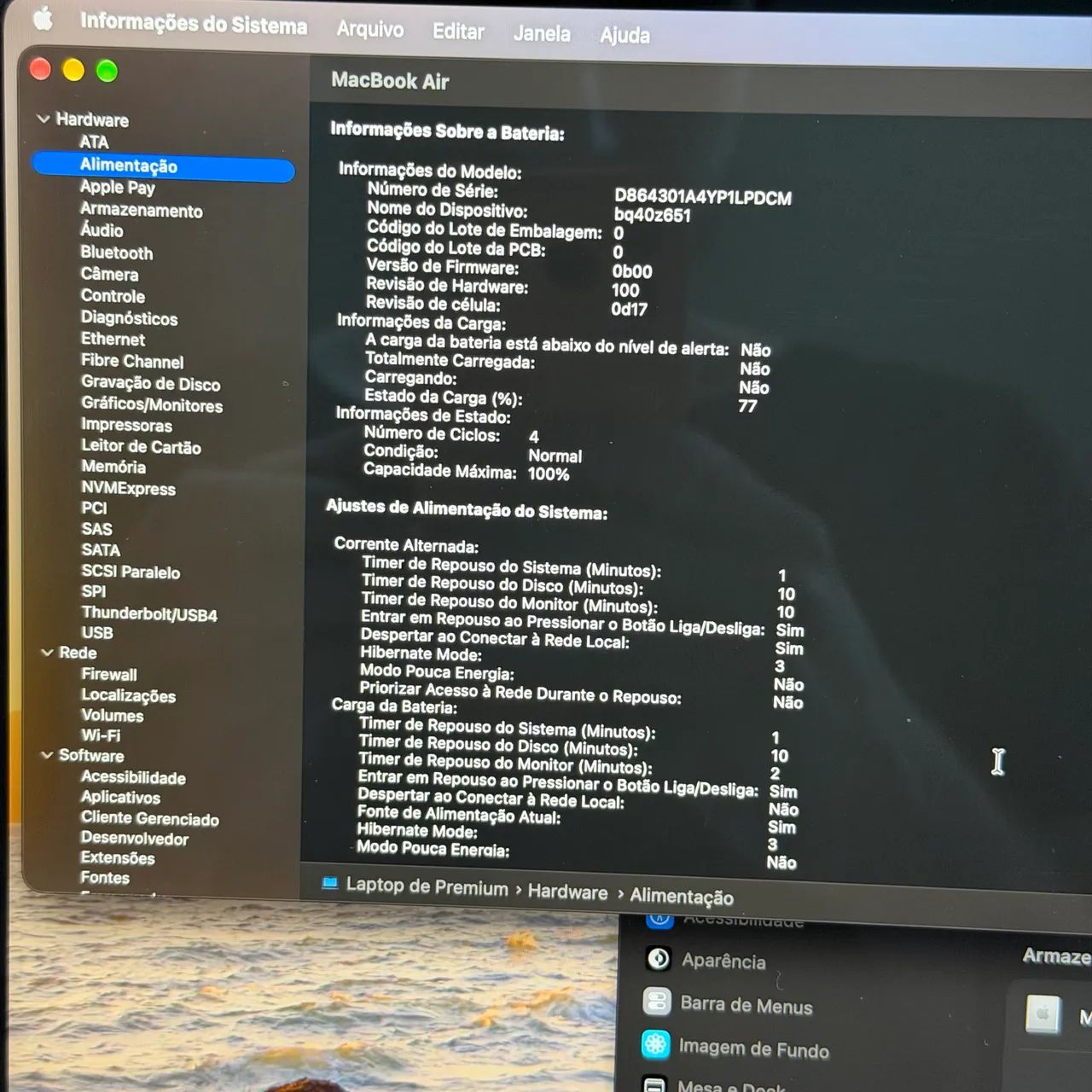Click the battery serial number D864301A4YP1LPDCM
This screenshot has width=1092, height=1092.
pos(703,197)
